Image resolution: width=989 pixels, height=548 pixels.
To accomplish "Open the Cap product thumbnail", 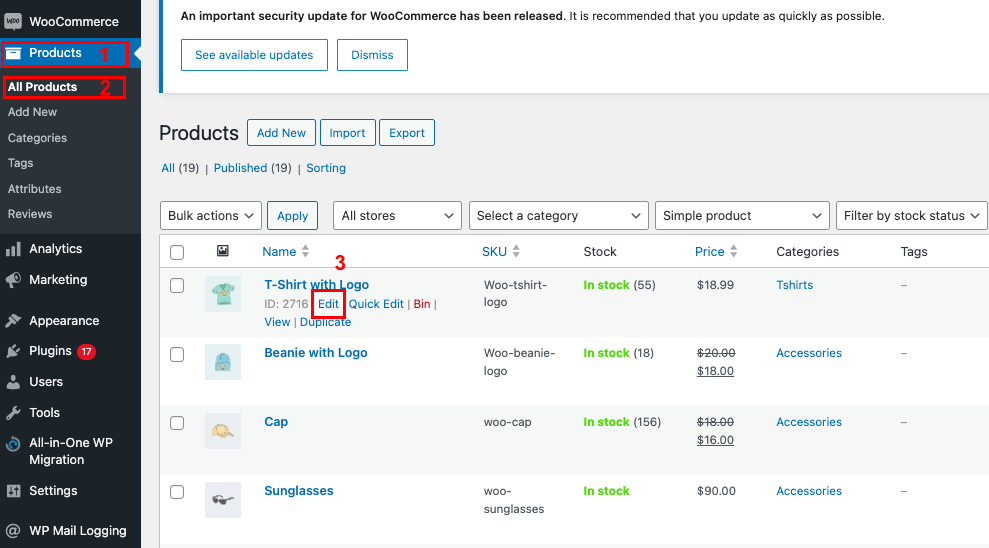I will [223, 431].
